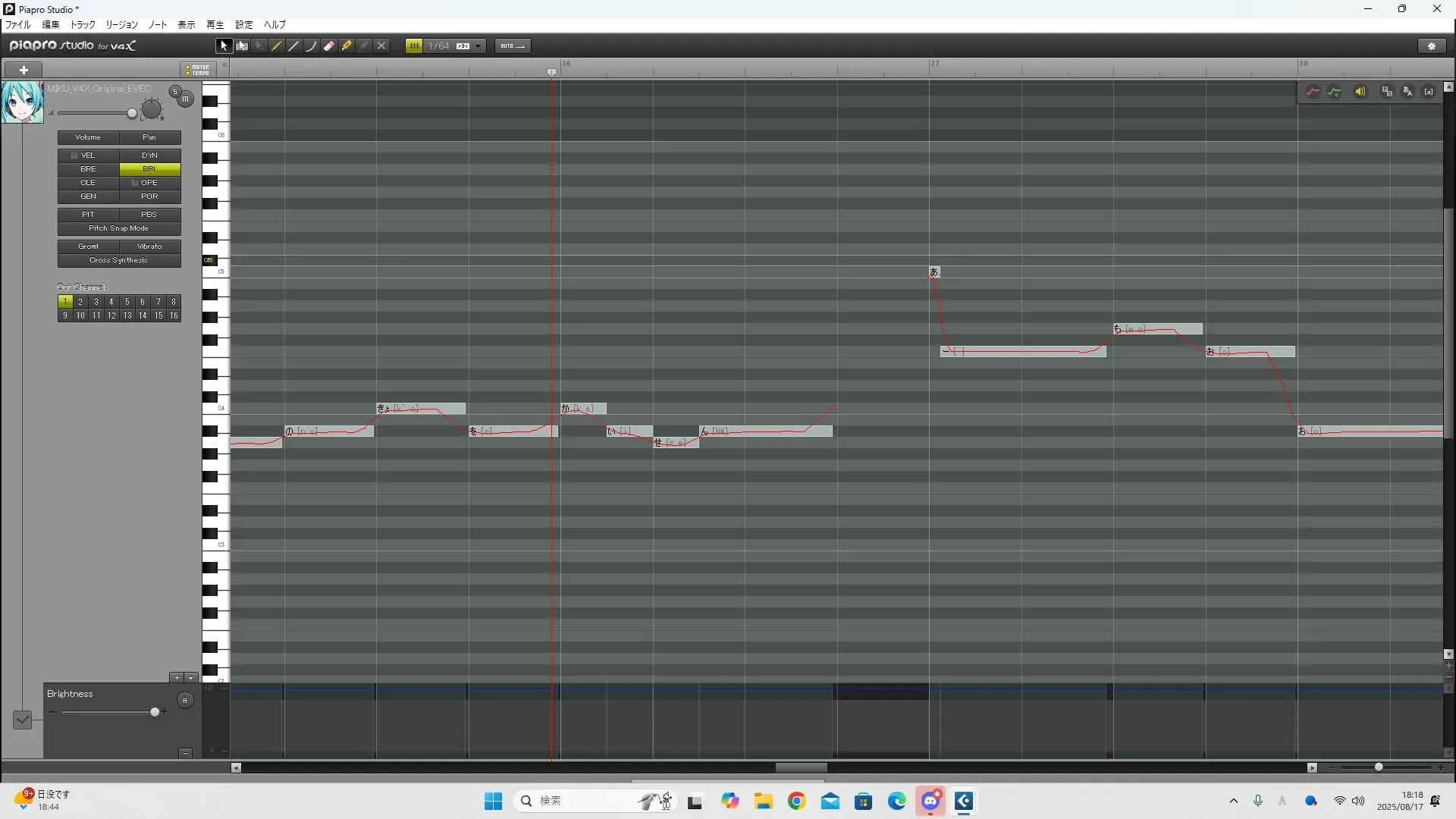This screenshot has width=1456, height=819.
Task: Select the pencil draw tool
Action: tap(277, 46)
